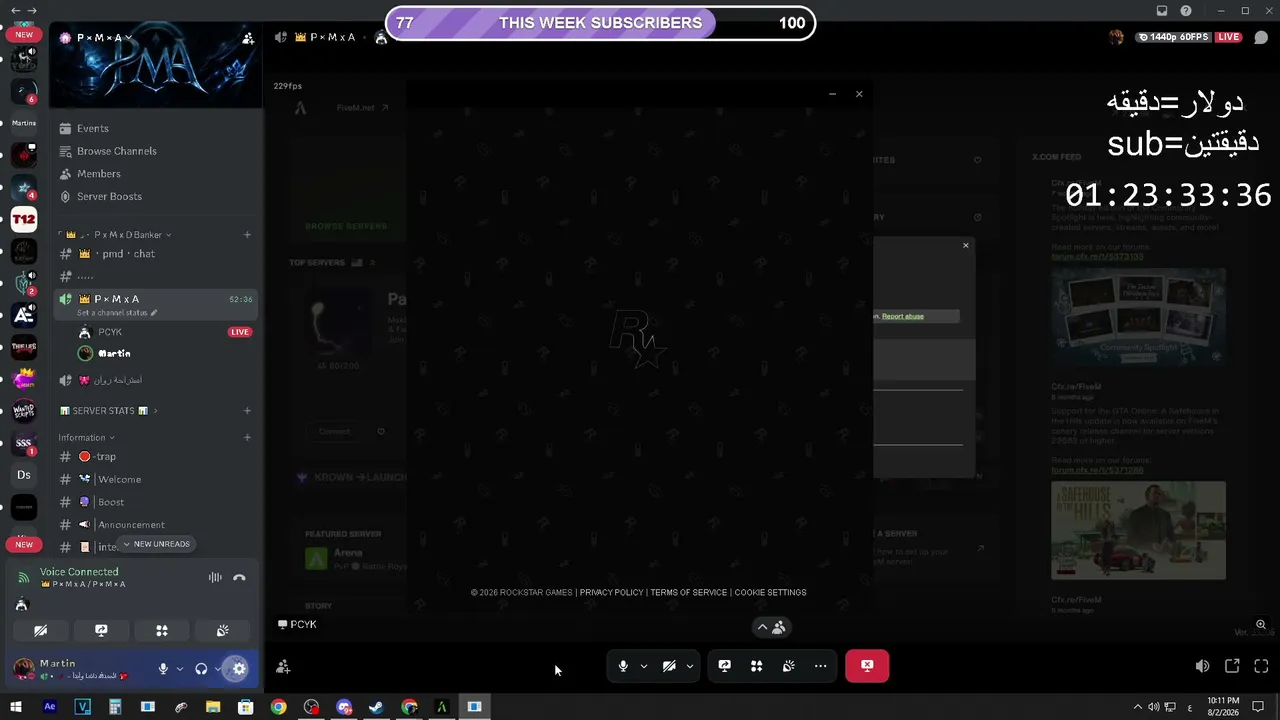Open the Boost channel
1280x720 pixels.
click(x=155, y=502)
